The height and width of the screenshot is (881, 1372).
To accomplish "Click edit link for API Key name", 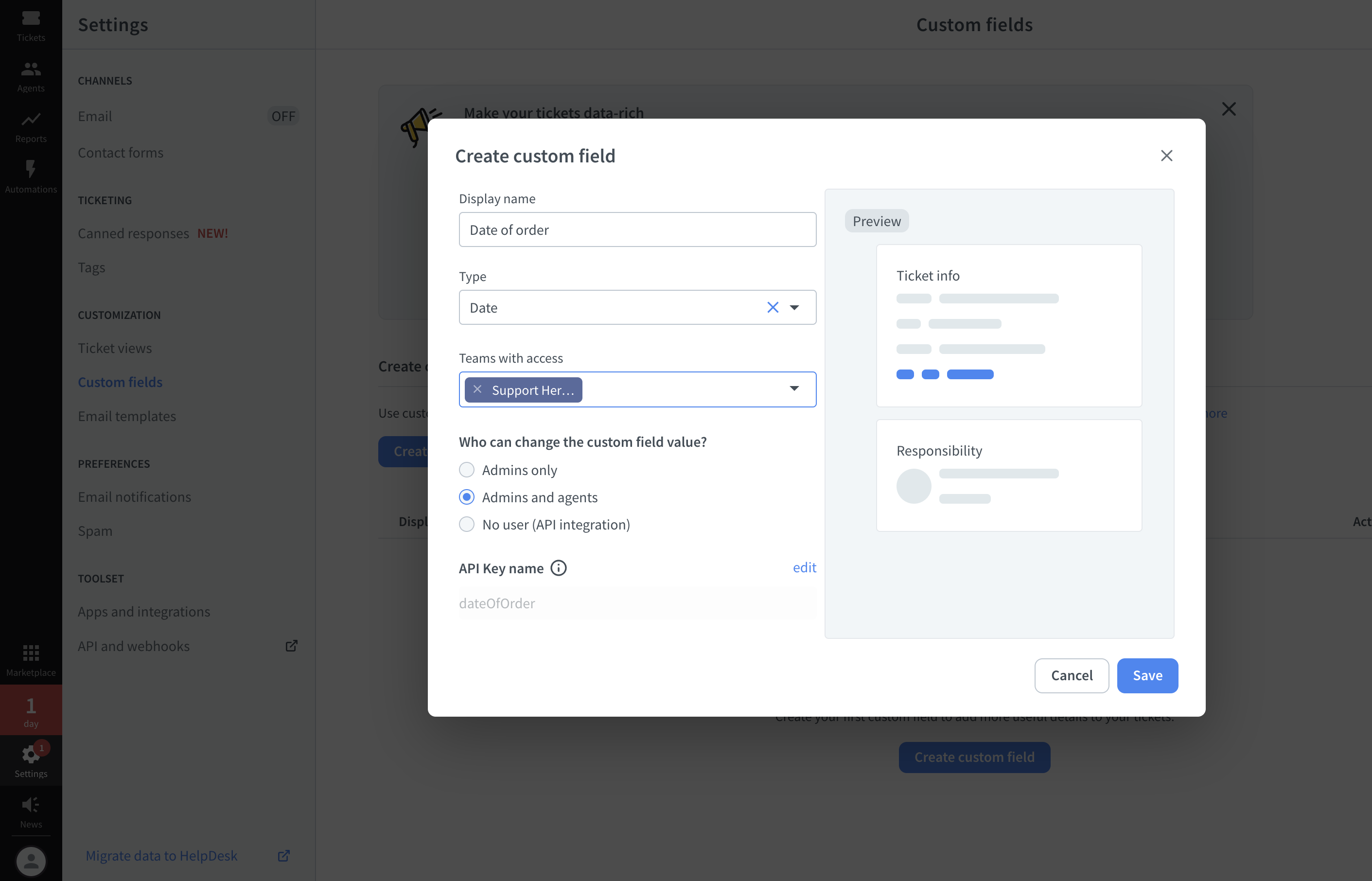I will [x=805, y=567].
